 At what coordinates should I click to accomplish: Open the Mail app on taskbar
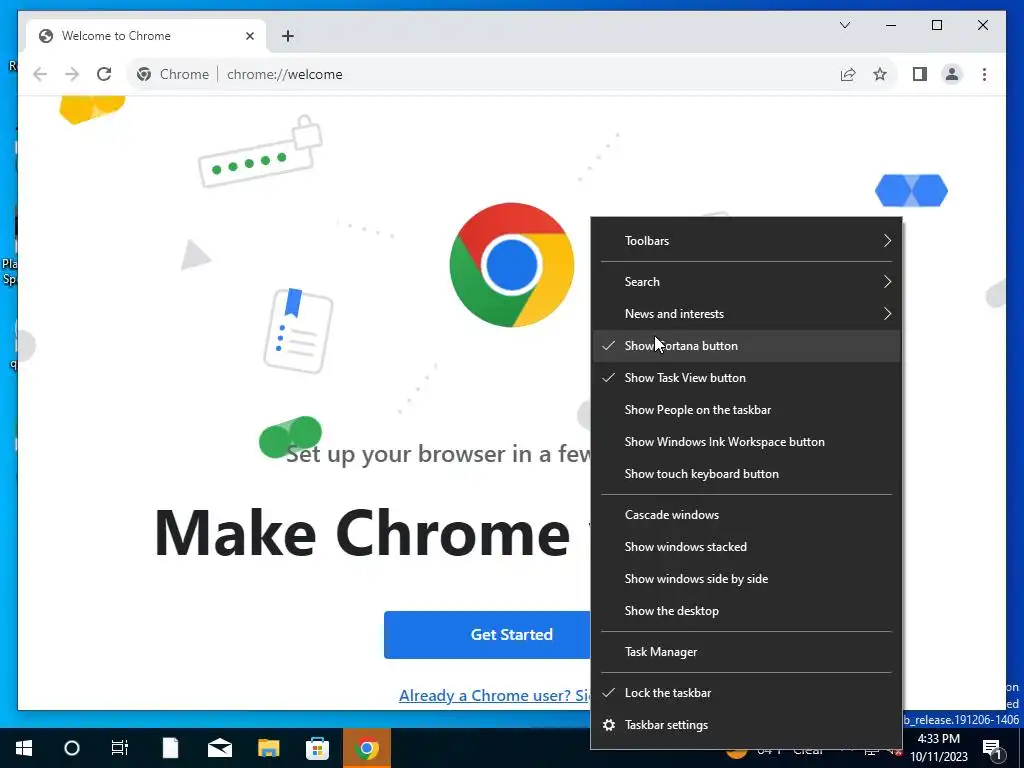click(x=219, y=748)
